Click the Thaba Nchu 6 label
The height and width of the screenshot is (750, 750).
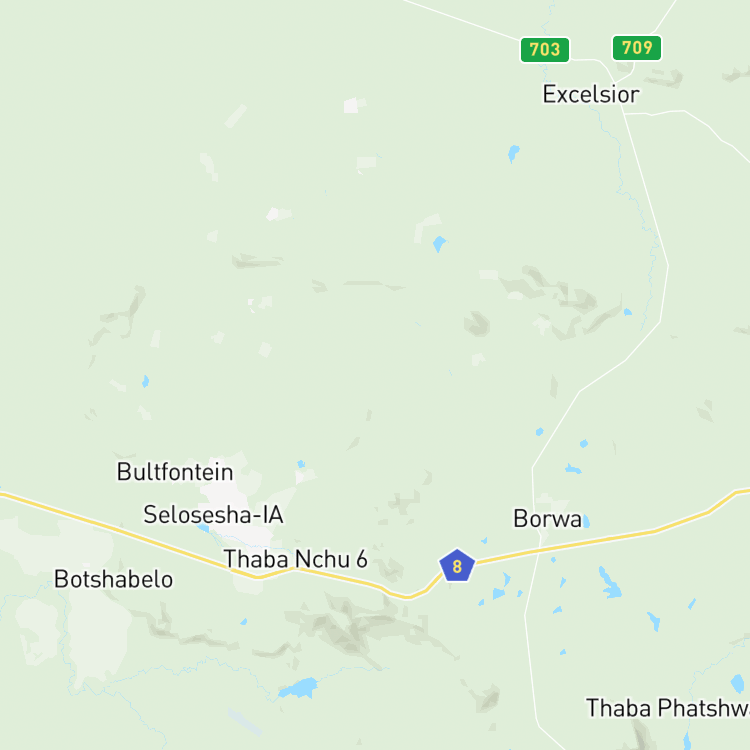point(296,559)
